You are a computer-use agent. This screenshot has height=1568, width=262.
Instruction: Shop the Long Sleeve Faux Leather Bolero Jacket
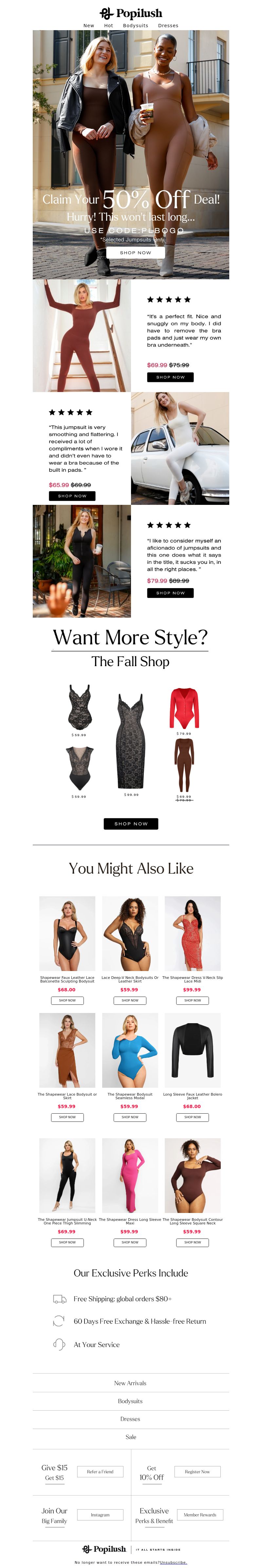click(x=193, y=1117)
